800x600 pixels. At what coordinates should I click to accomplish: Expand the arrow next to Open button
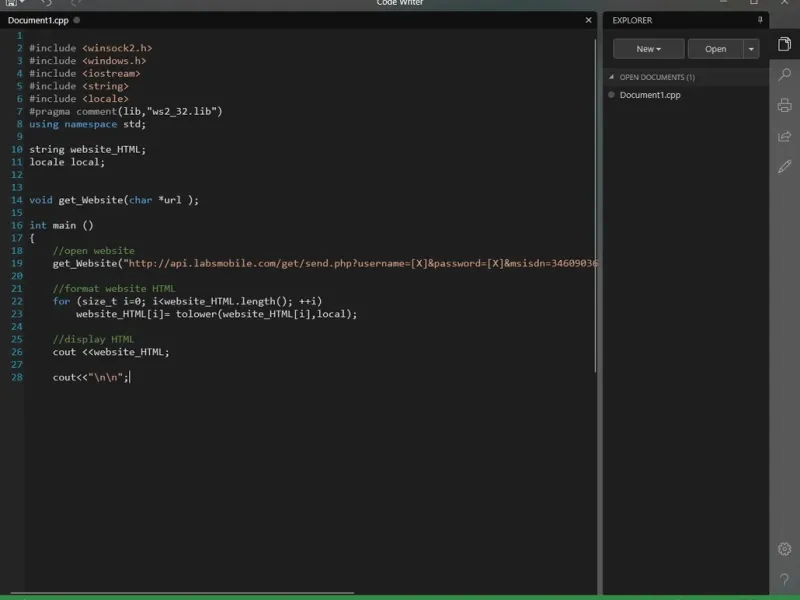coord(751,49)
